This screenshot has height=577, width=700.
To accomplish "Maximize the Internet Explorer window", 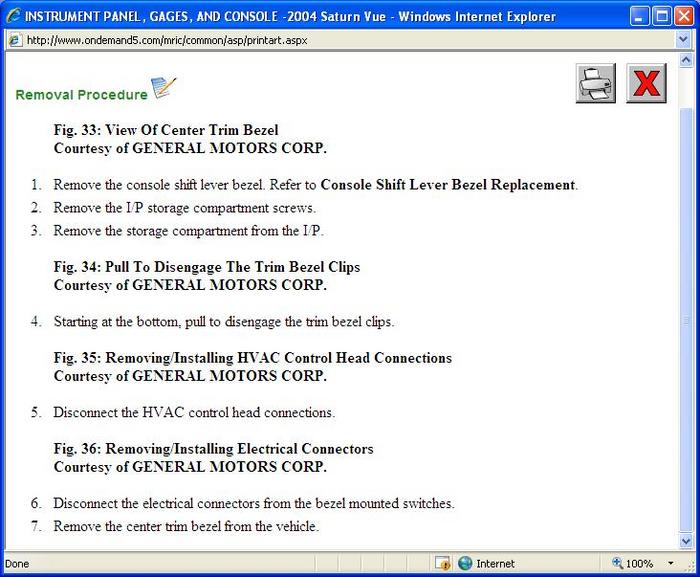I will coord(662,17).
